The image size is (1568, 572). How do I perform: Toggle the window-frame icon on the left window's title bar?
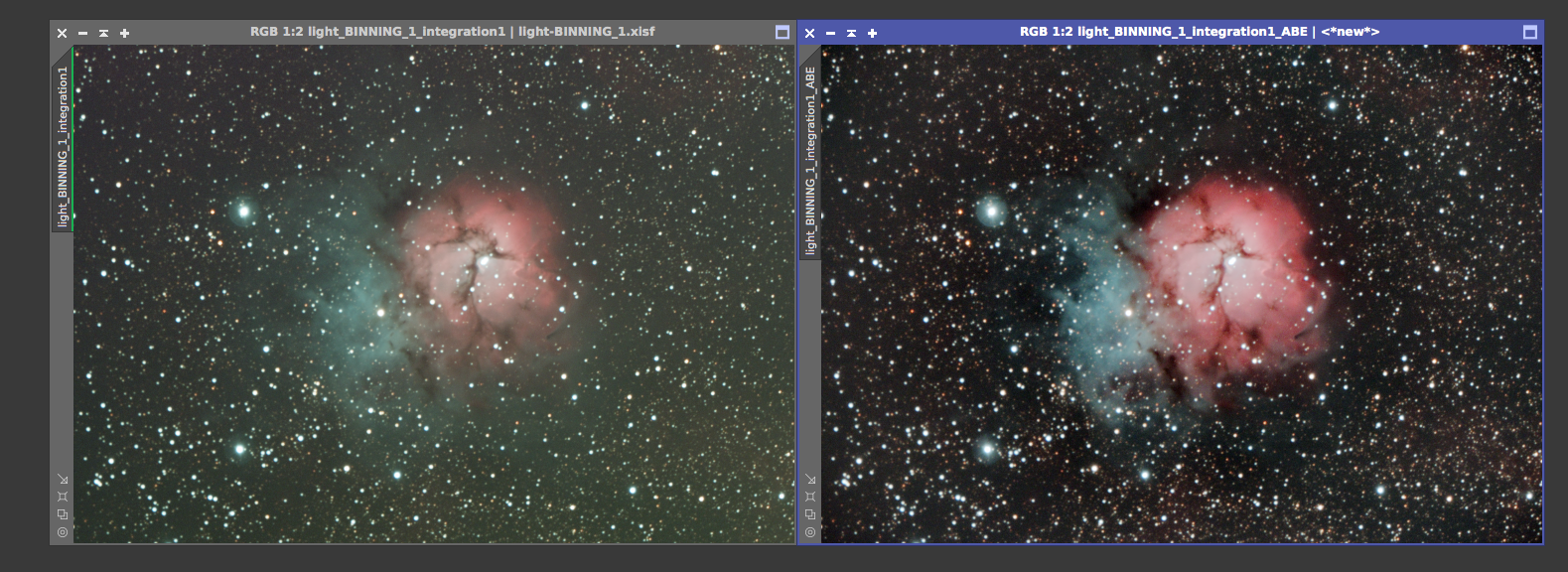coord(783,32)
